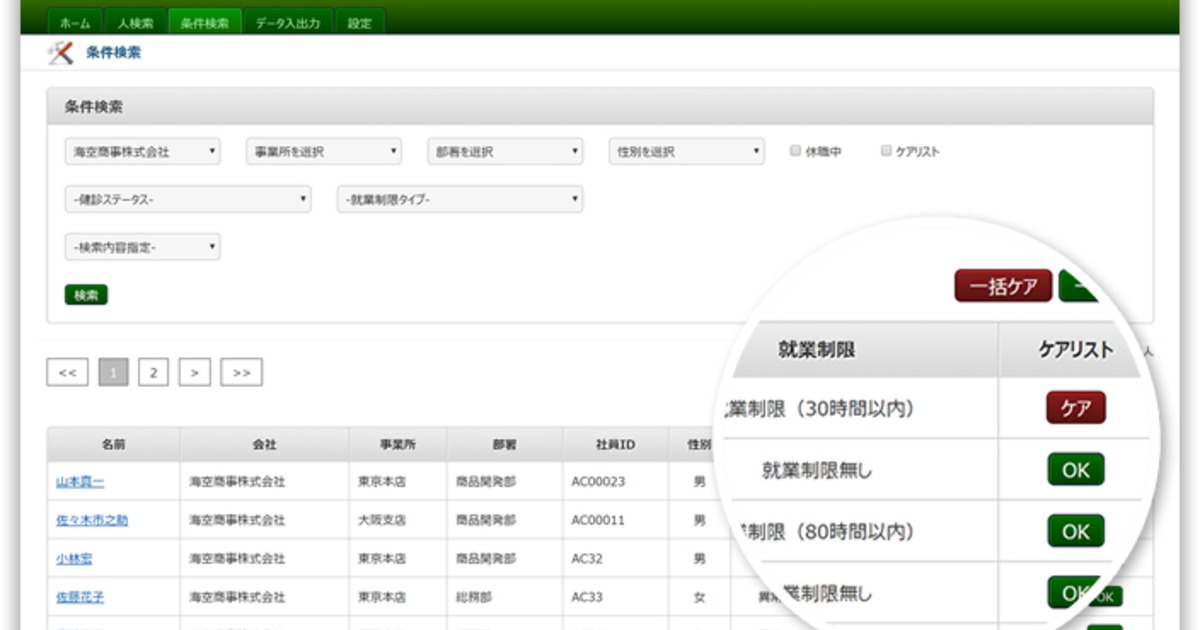Open employee link 山本真一
Viewport: 1200px width, 630px height.
(80, 482)
